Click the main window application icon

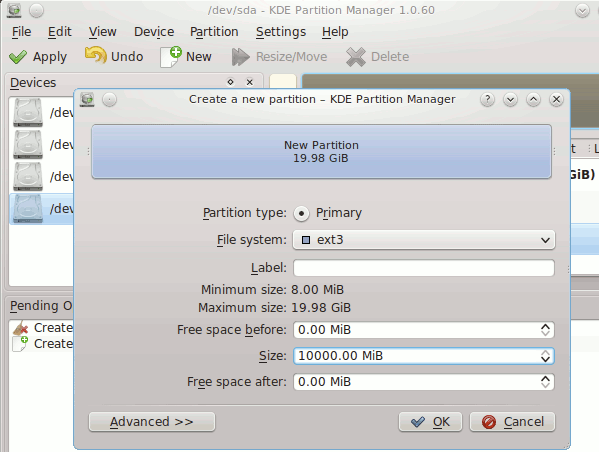pyautogui.click(x=14, y=10)
